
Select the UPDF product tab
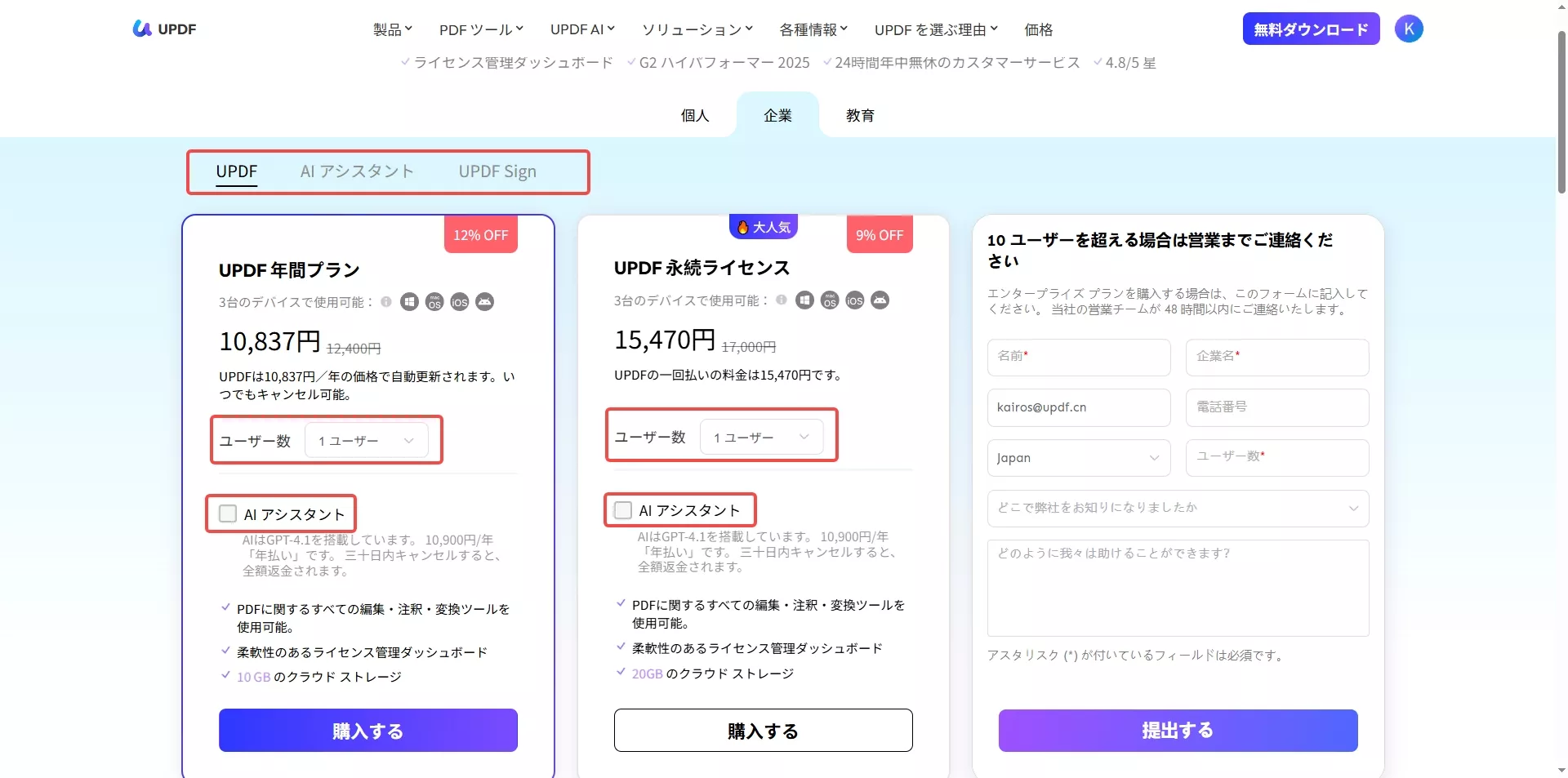[237, 171]
